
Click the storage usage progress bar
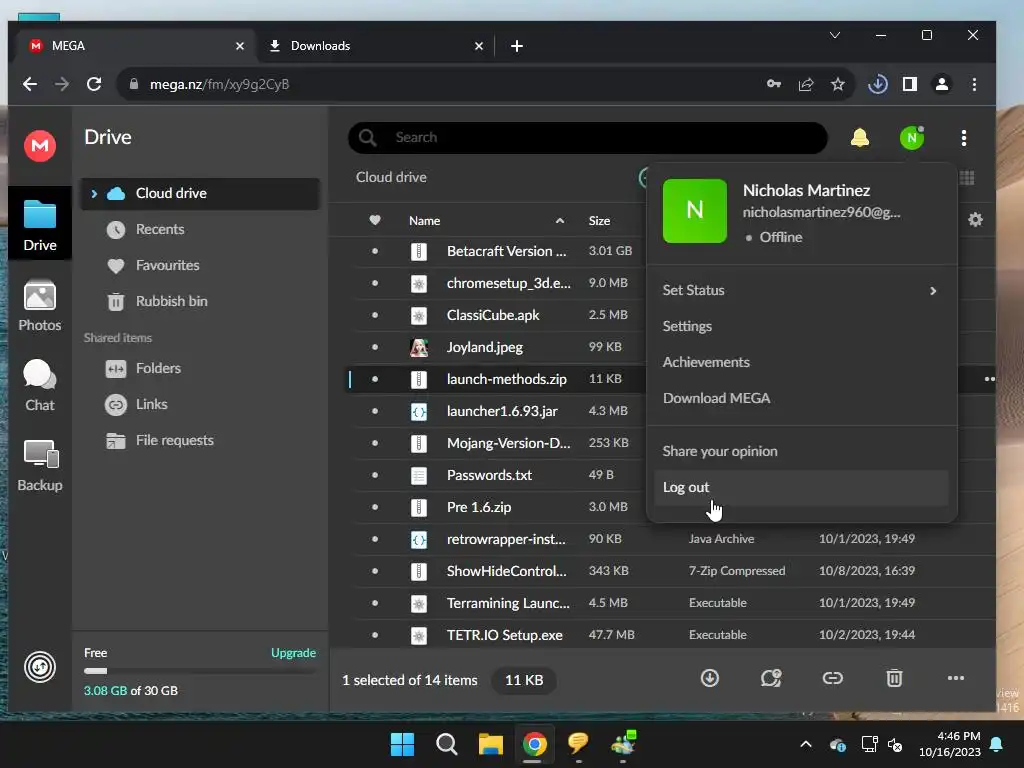coord(200,671)
